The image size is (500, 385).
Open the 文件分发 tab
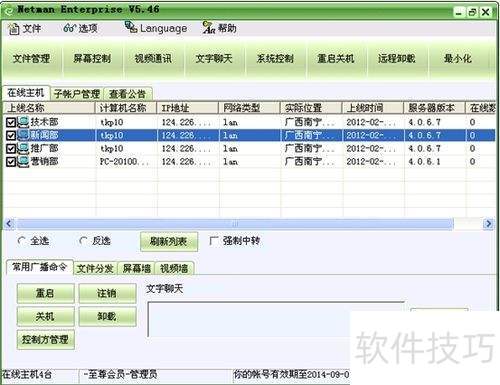point(95,268)
